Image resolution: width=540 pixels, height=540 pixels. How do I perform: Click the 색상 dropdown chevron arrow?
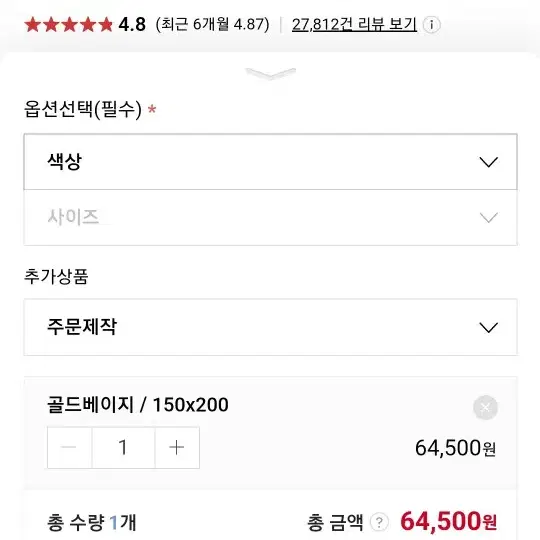point(489,162)
